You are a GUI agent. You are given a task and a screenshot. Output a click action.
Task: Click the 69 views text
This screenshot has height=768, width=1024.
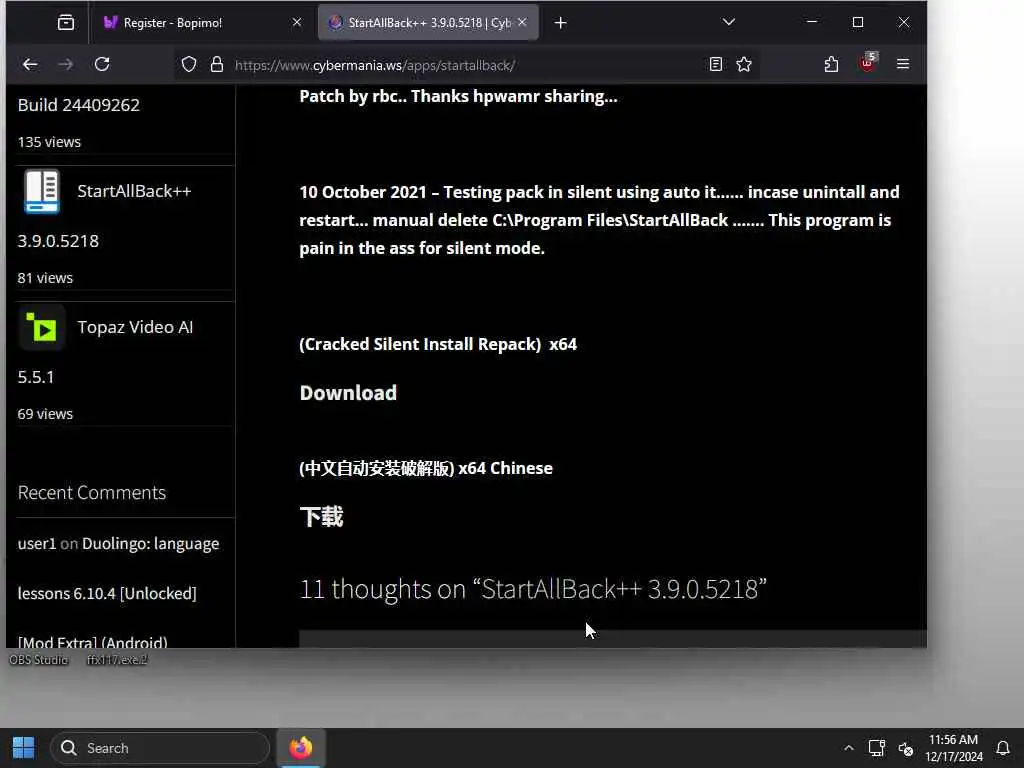[x=45, y=414]
